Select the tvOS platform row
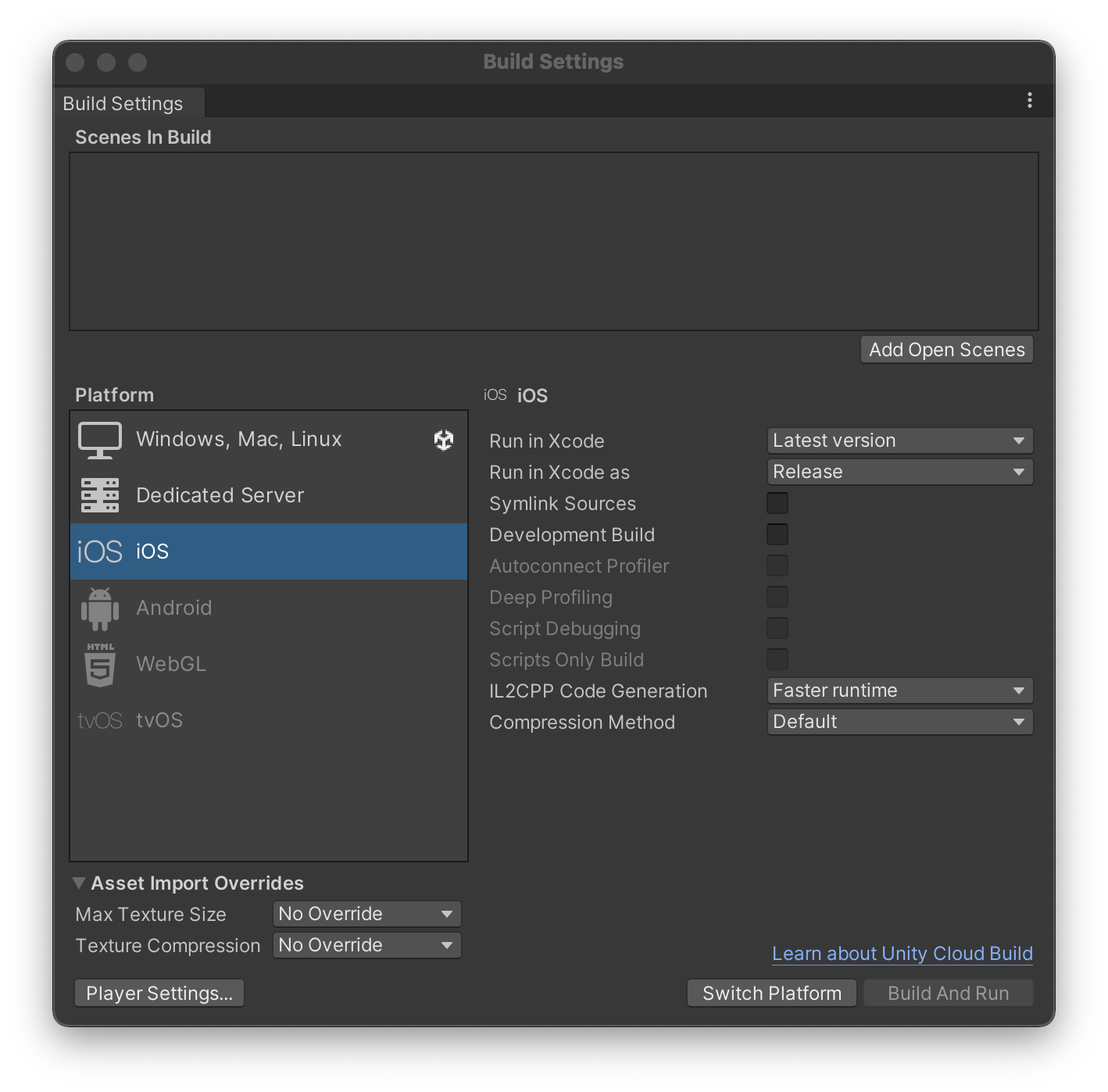 (x=269, y=720)
